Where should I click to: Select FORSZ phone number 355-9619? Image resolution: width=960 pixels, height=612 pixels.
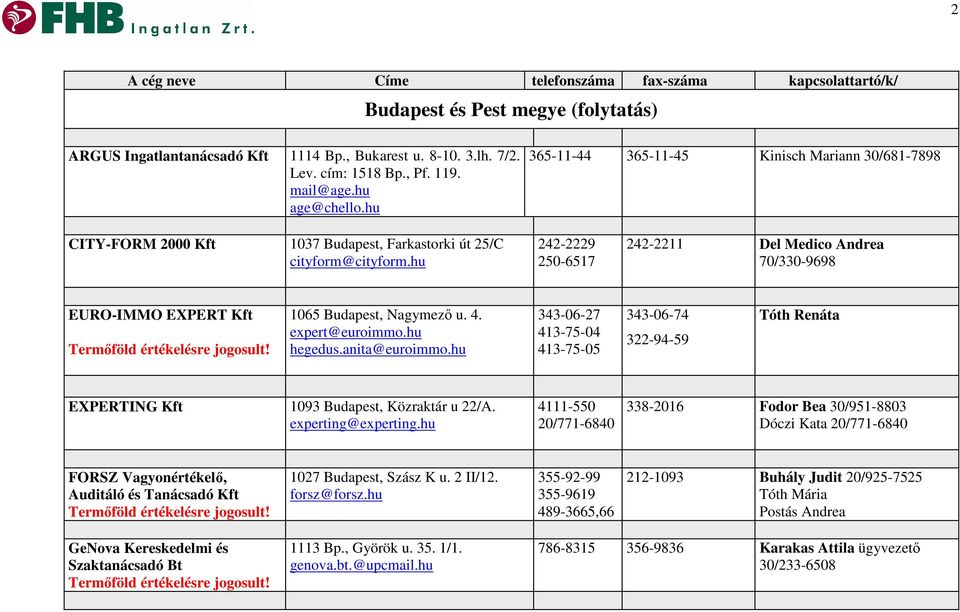566,494
